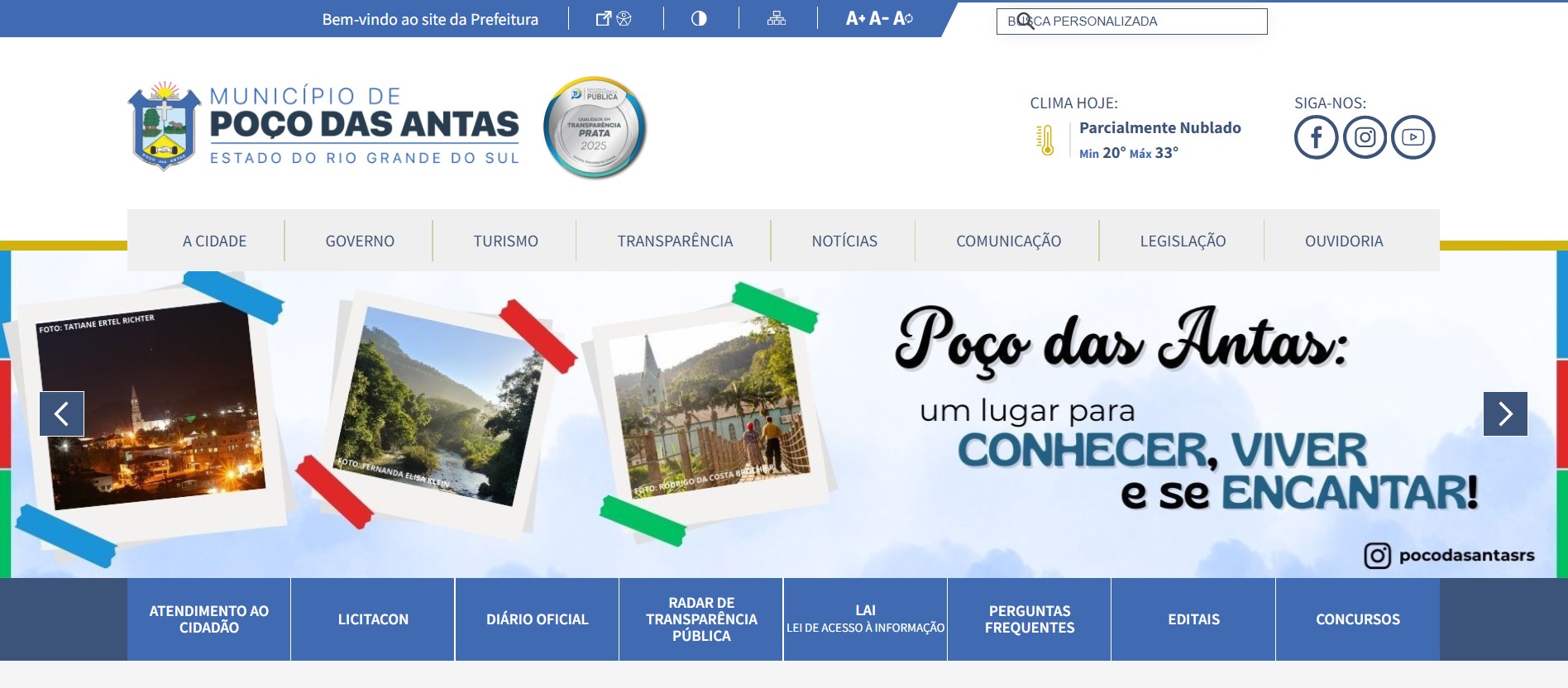Image resolution: width=1568 pixels, height=688 pixels.
Task: Go to previous banner slide
Action: pyautogui.click(x=62, y=413)
